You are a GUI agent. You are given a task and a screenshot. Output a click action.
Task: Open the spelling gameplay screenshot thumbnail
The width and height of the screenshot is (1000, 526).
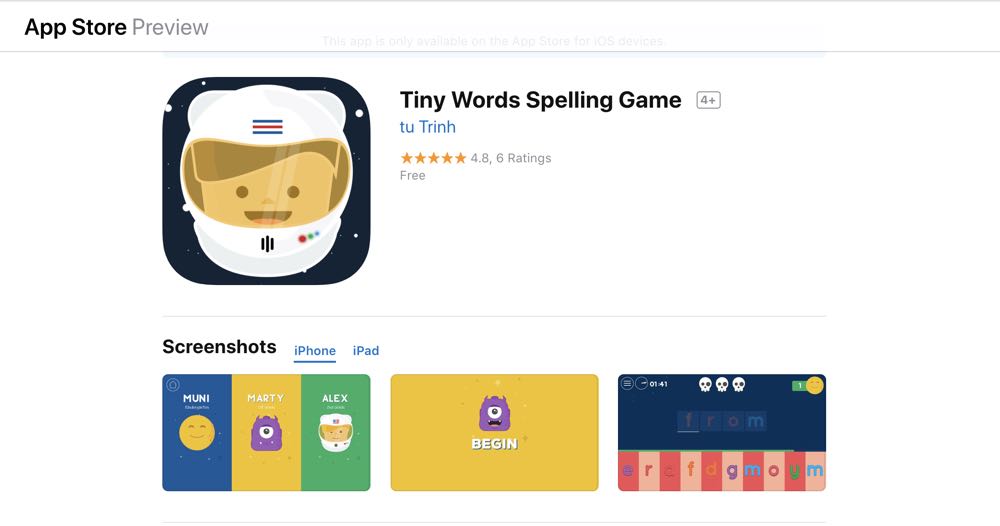(722, 432)
